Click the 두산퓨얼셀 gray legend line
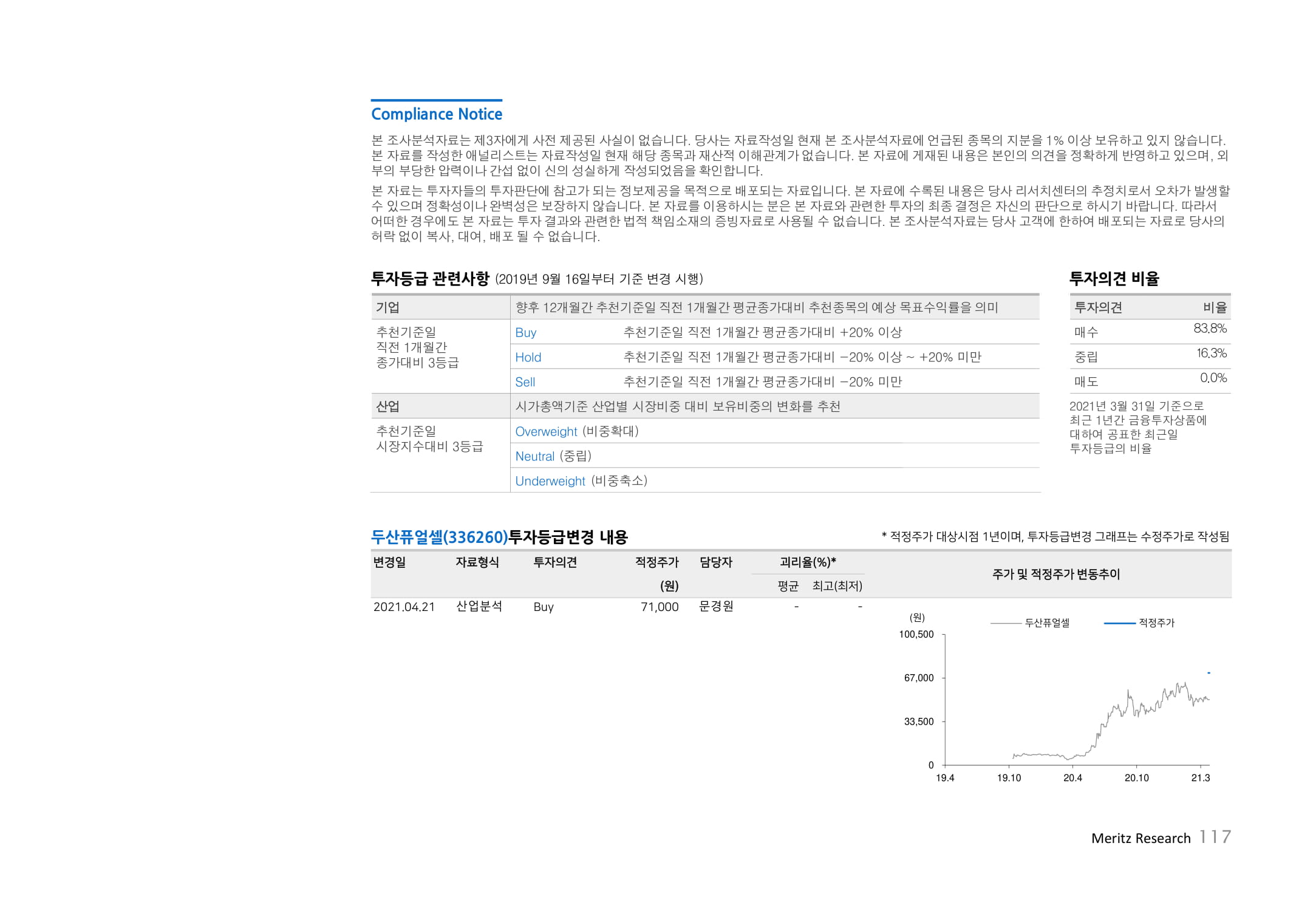The height and width of the screenshot is (911, 1316). pos(1006,623)
